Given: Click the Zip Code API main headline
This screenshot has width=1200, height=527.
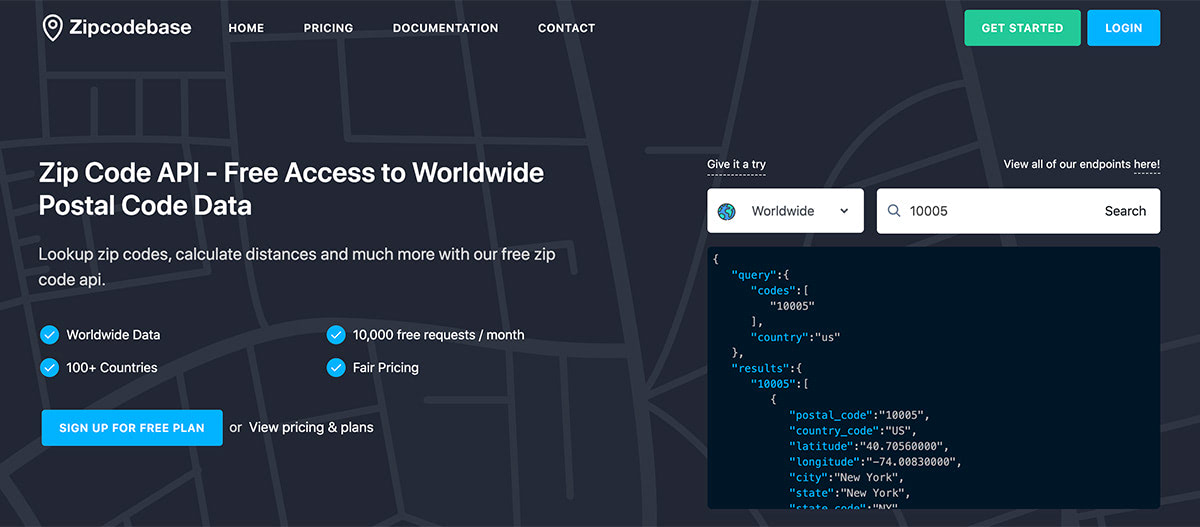Looking at the screenshot, I should click(x=291, y=189).
